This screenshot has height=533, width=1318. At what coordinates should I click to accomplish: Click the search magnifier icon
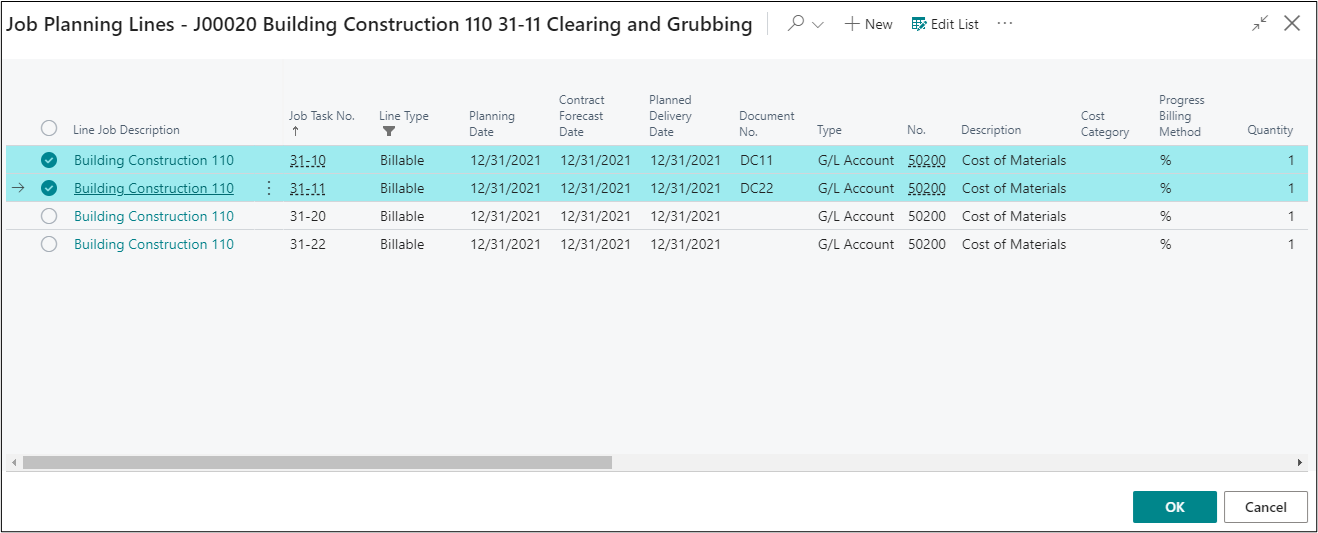(796, 24)
